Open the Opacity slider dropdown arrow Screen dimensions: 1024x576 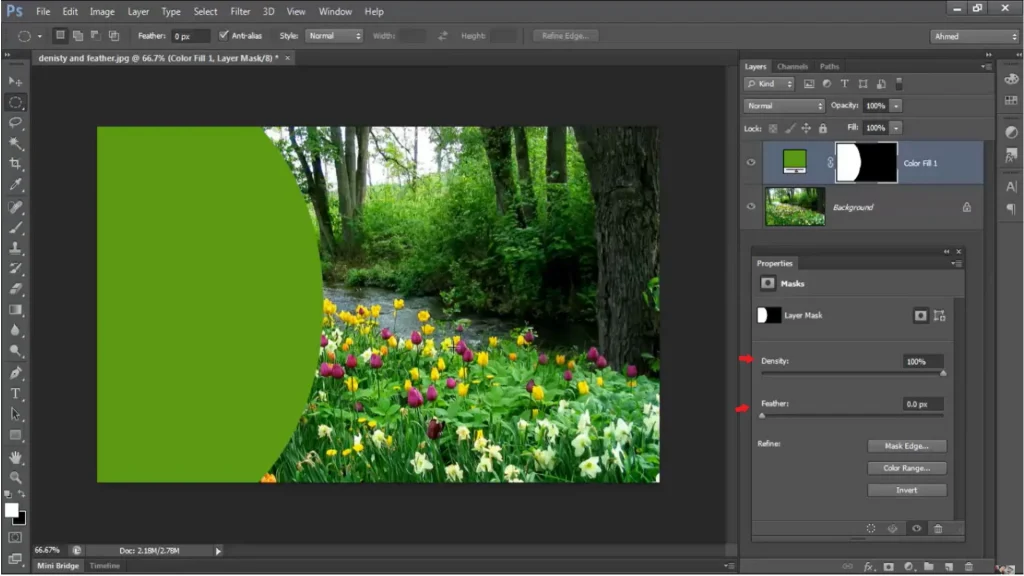896,106
